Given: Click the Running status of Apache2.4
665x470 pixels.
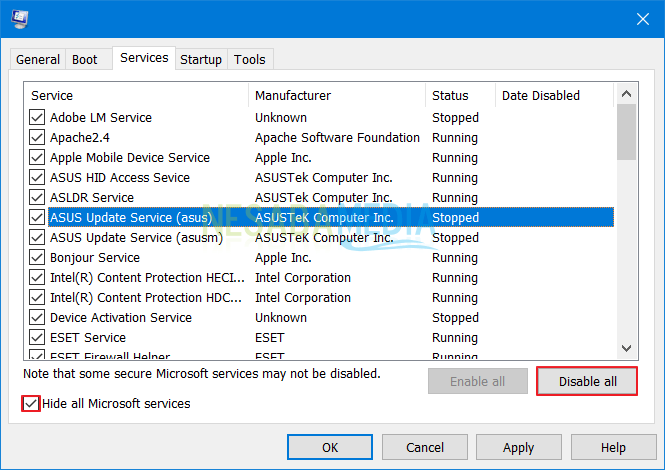Looking at the screenshot, I should pyautogui.click(x=455, y=137).
